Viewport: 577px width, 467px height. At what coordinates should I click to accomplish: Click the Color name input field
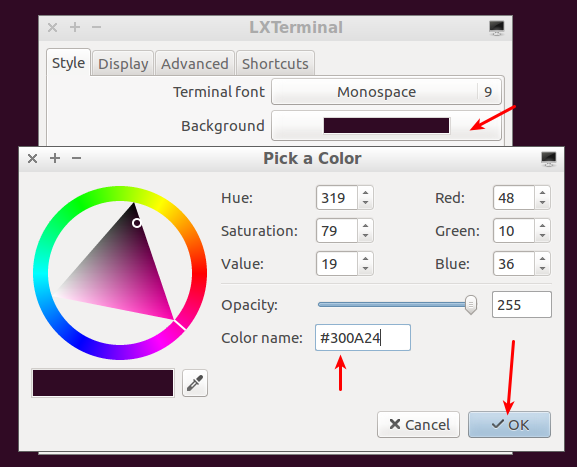[x=363, y=337]
